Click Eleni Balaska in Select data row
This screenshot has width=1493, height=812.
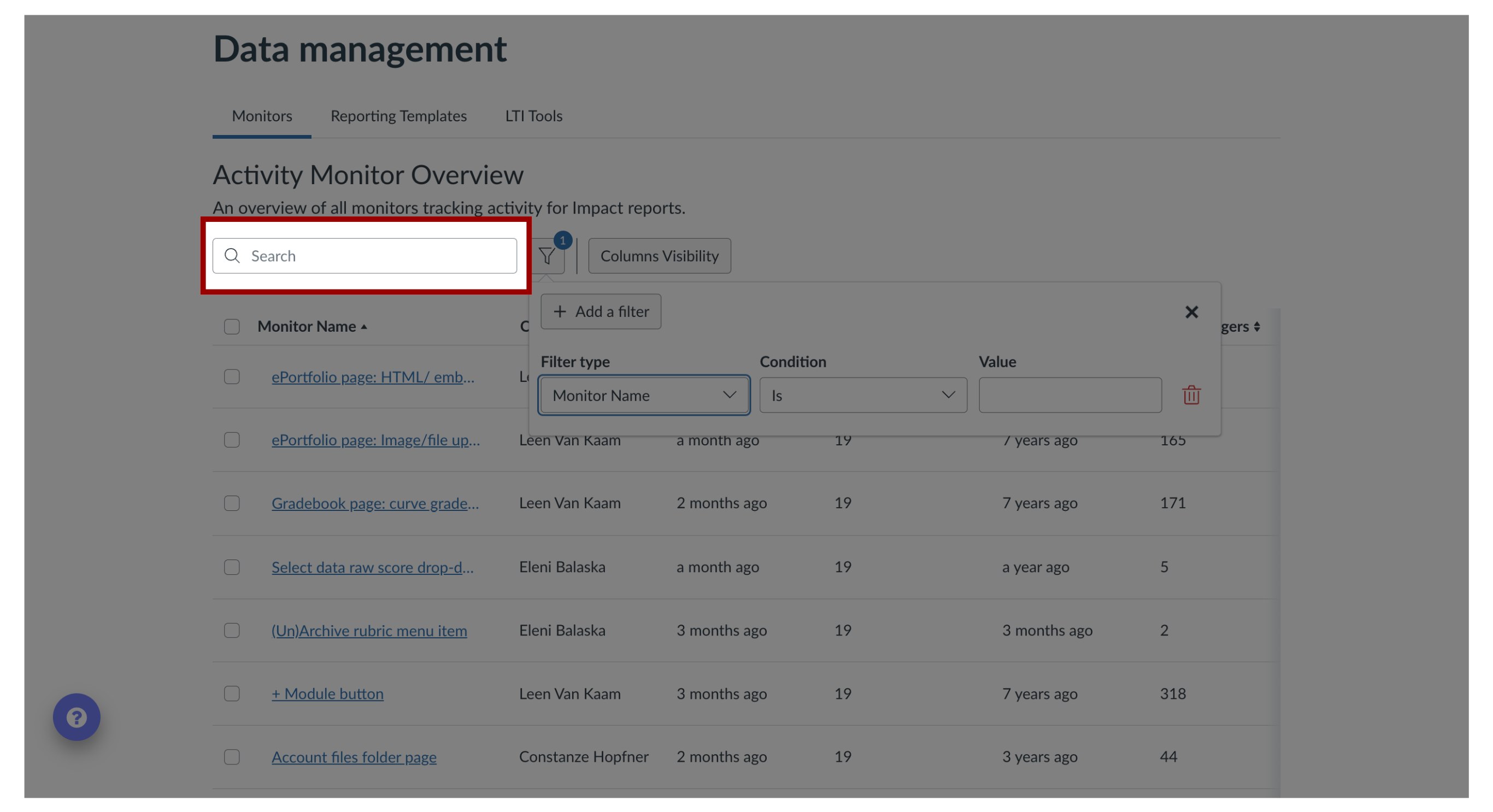point(562,567)
